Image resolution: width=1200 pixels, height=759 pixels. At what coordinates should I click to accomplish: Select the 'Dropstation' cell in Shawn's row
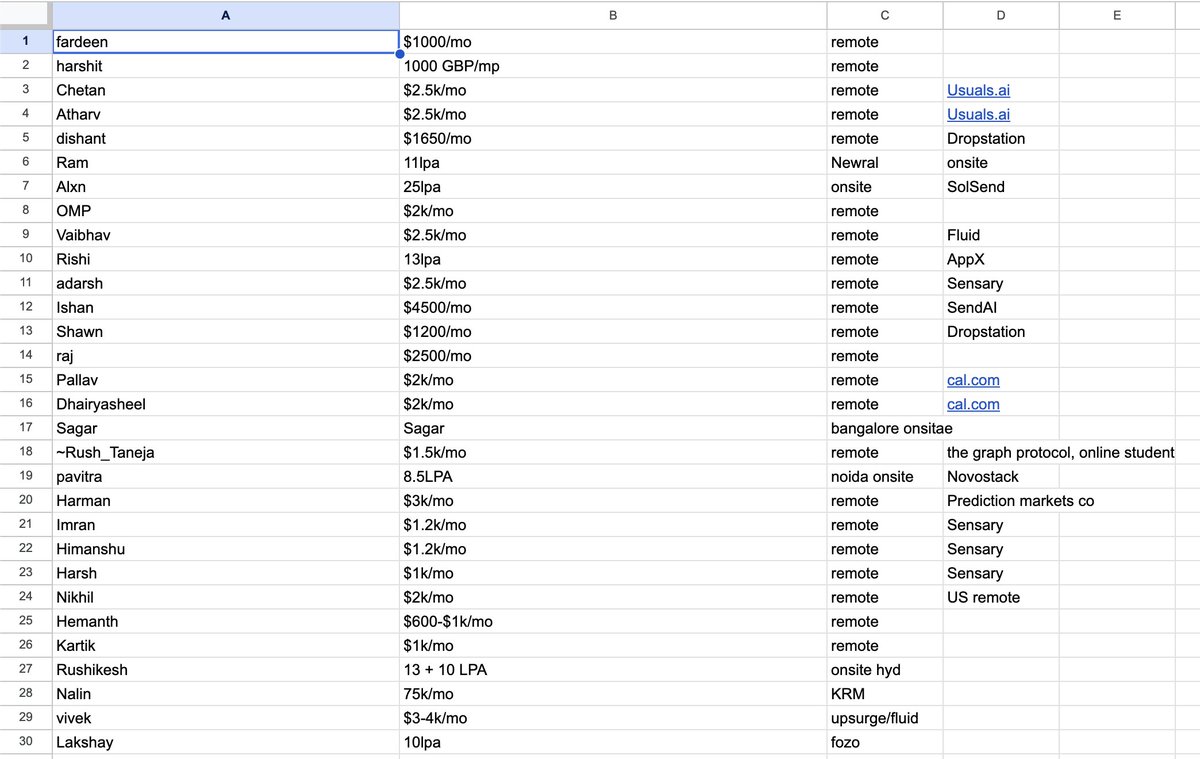1001,332
